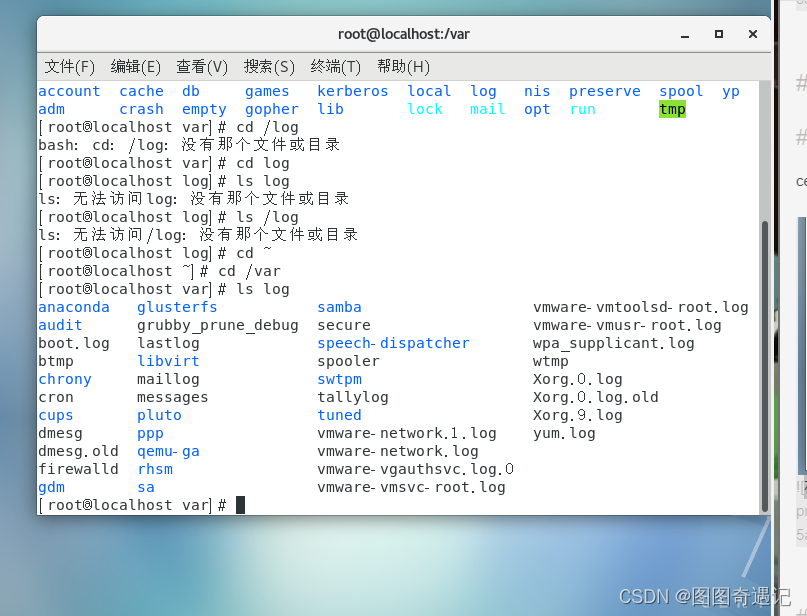Viewport: 807px width, 616px height.
Task: Minimize the terminal window
Action: click(686, 34)
